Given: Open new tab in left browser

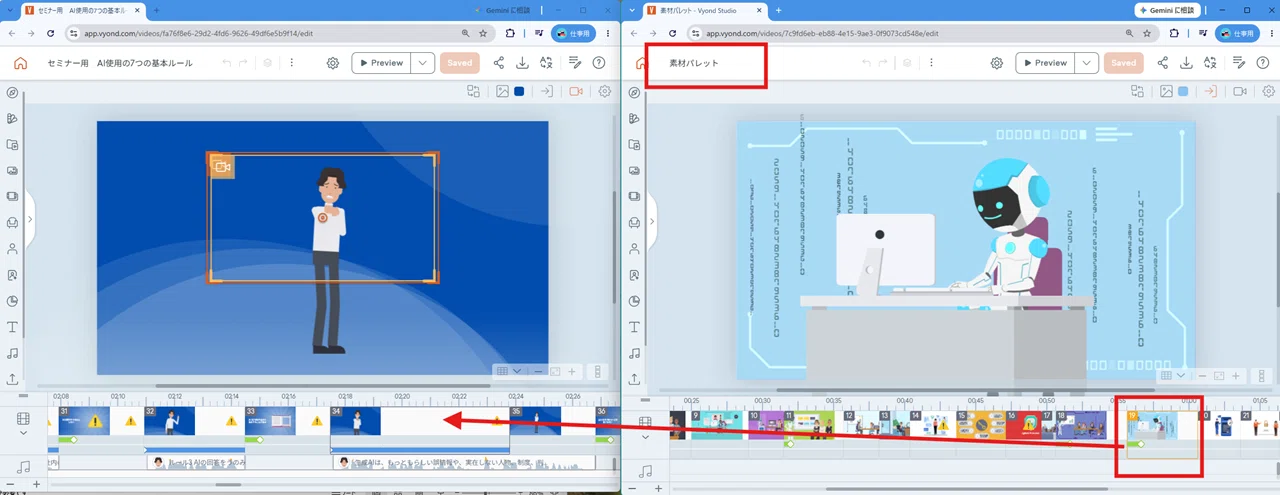Looking at the screenshot, I should click(155, 10).
